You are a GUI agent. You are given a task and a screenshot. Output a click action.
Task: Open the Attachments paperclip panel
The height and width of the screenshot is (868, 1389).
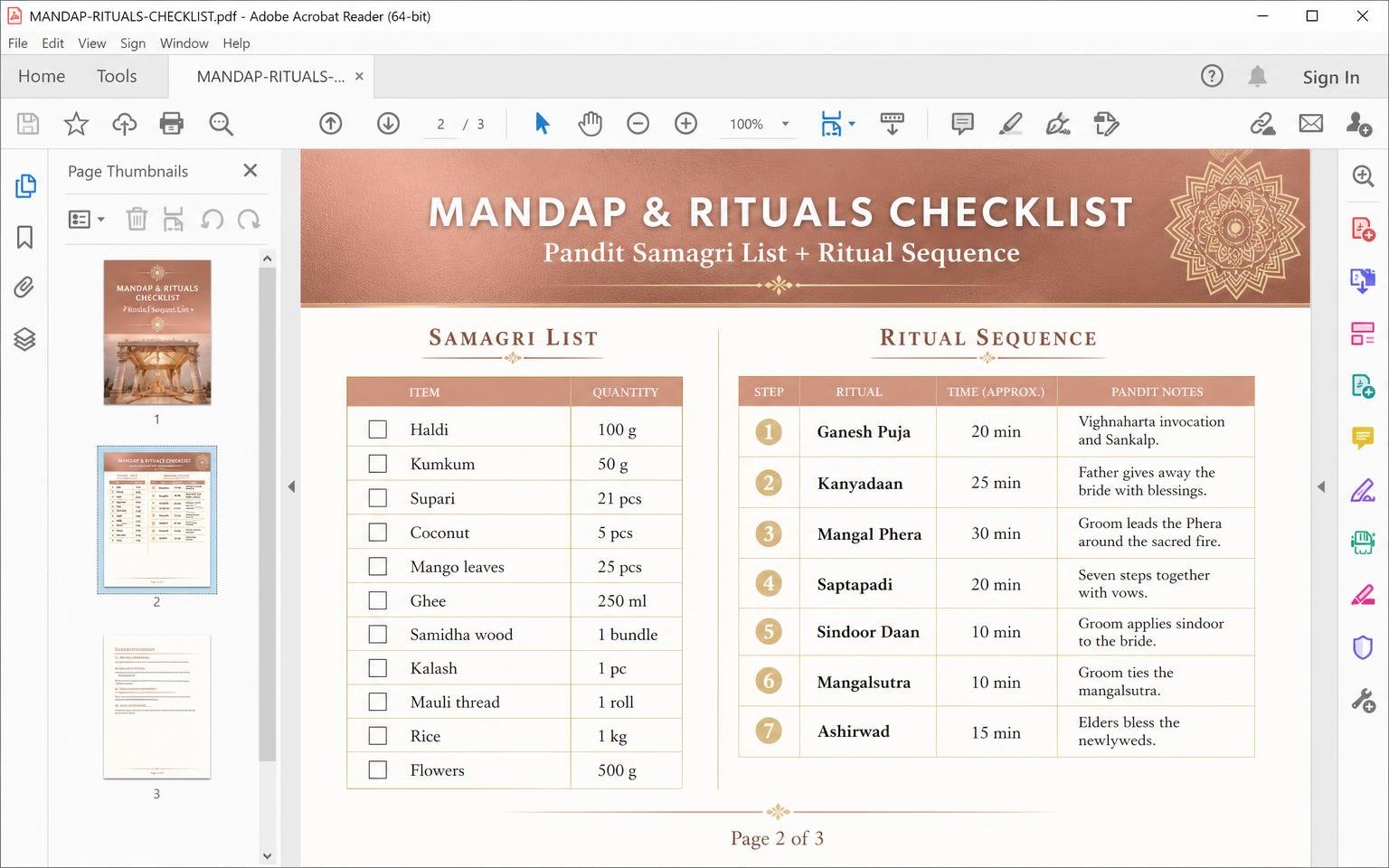(x=25, y=288)
